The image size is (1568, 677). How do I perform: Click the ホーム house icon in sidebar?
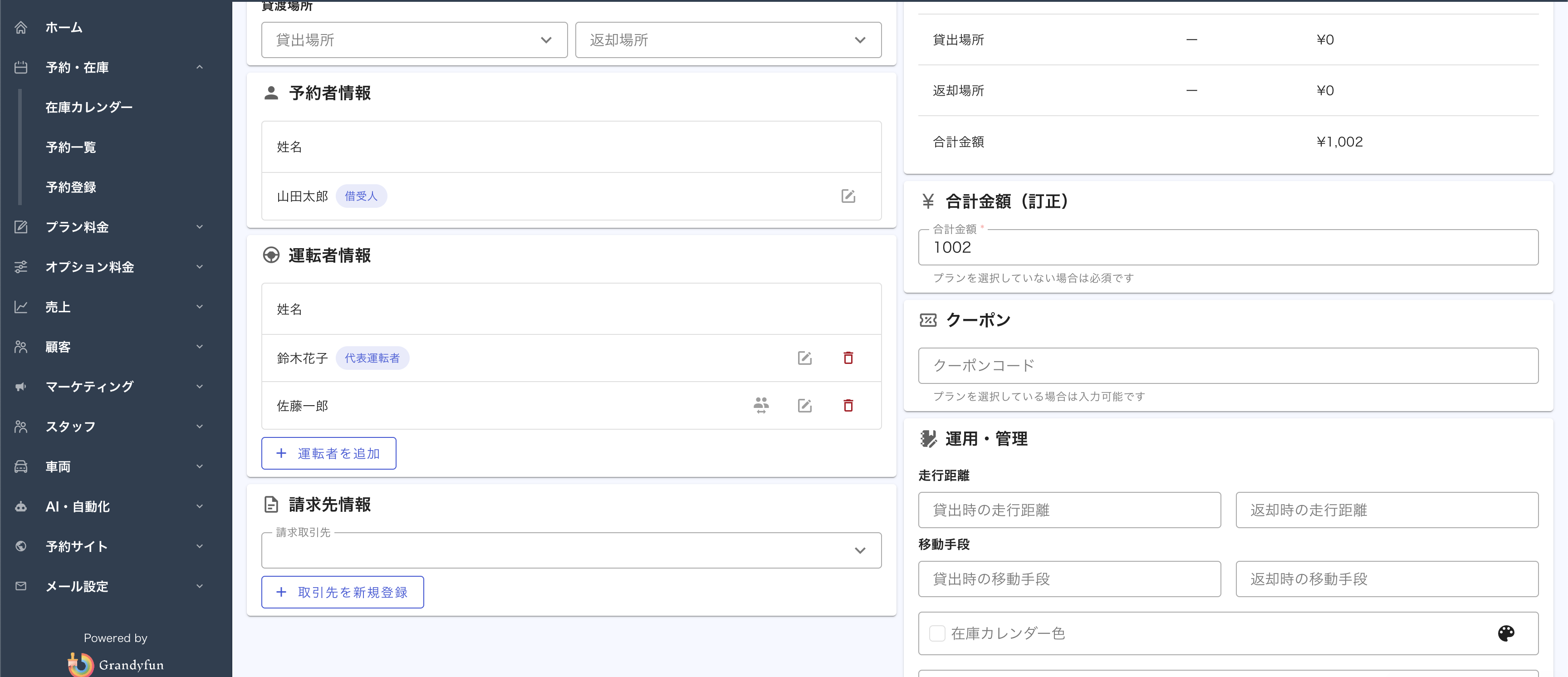pos(21,27)
